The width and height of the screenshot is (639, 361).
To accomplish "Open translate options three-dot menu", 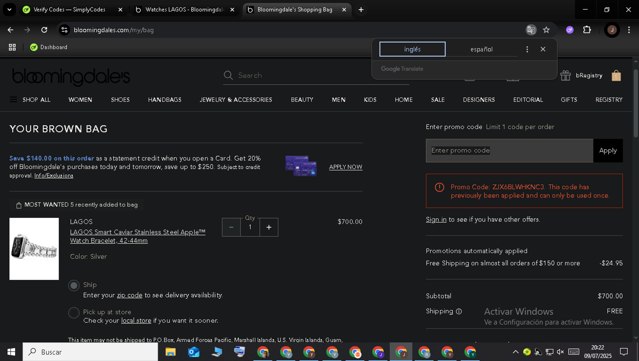I will [527, 49].
